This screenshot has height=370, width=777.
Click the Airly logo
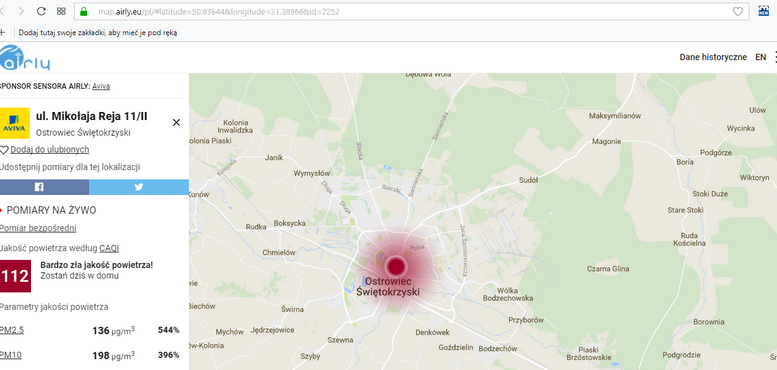[25, 57]
